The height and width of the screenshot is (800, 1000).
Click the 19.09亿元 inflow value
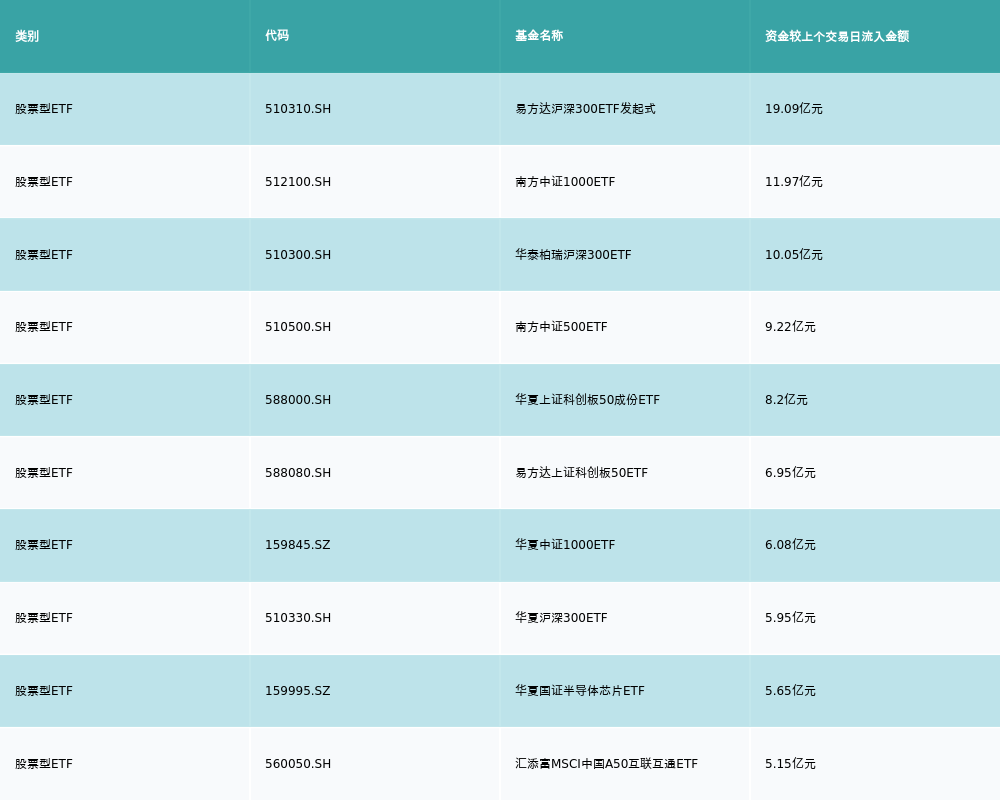click(x=793, y=109)
